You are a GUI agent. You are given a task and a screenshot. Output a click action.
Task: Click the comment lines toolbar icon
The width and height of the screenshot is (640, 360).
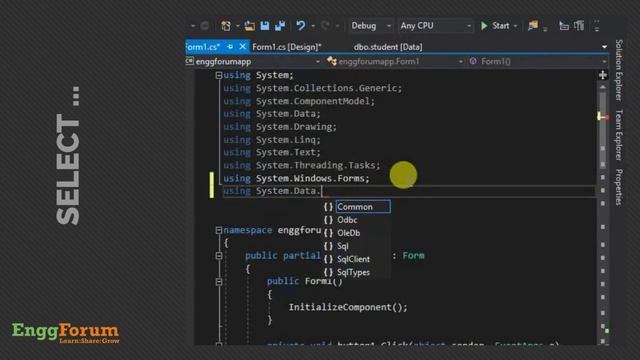tap(579, 26)
